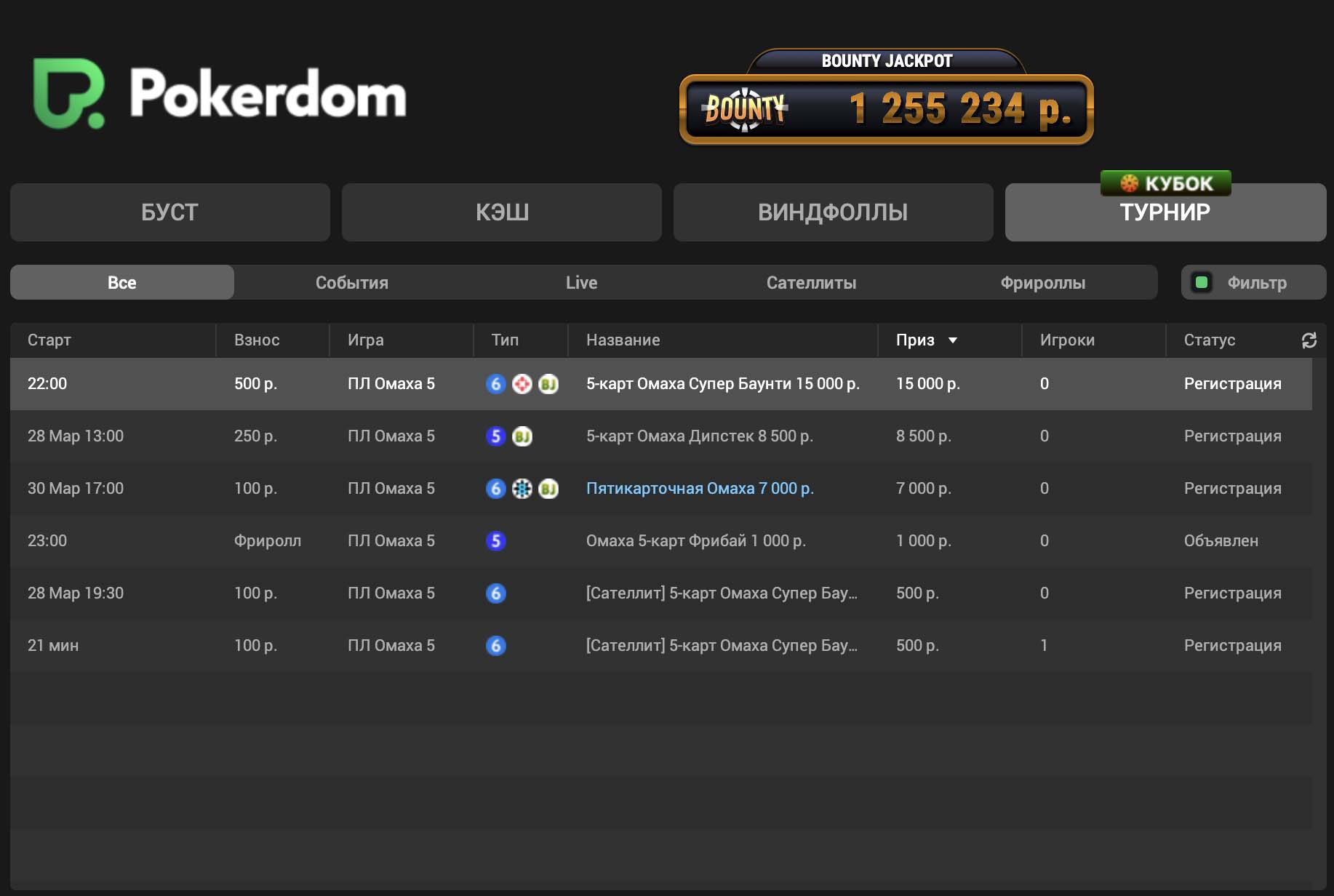Open the Пятикарточная Омаха 7 000 р. link

point(700,489)
